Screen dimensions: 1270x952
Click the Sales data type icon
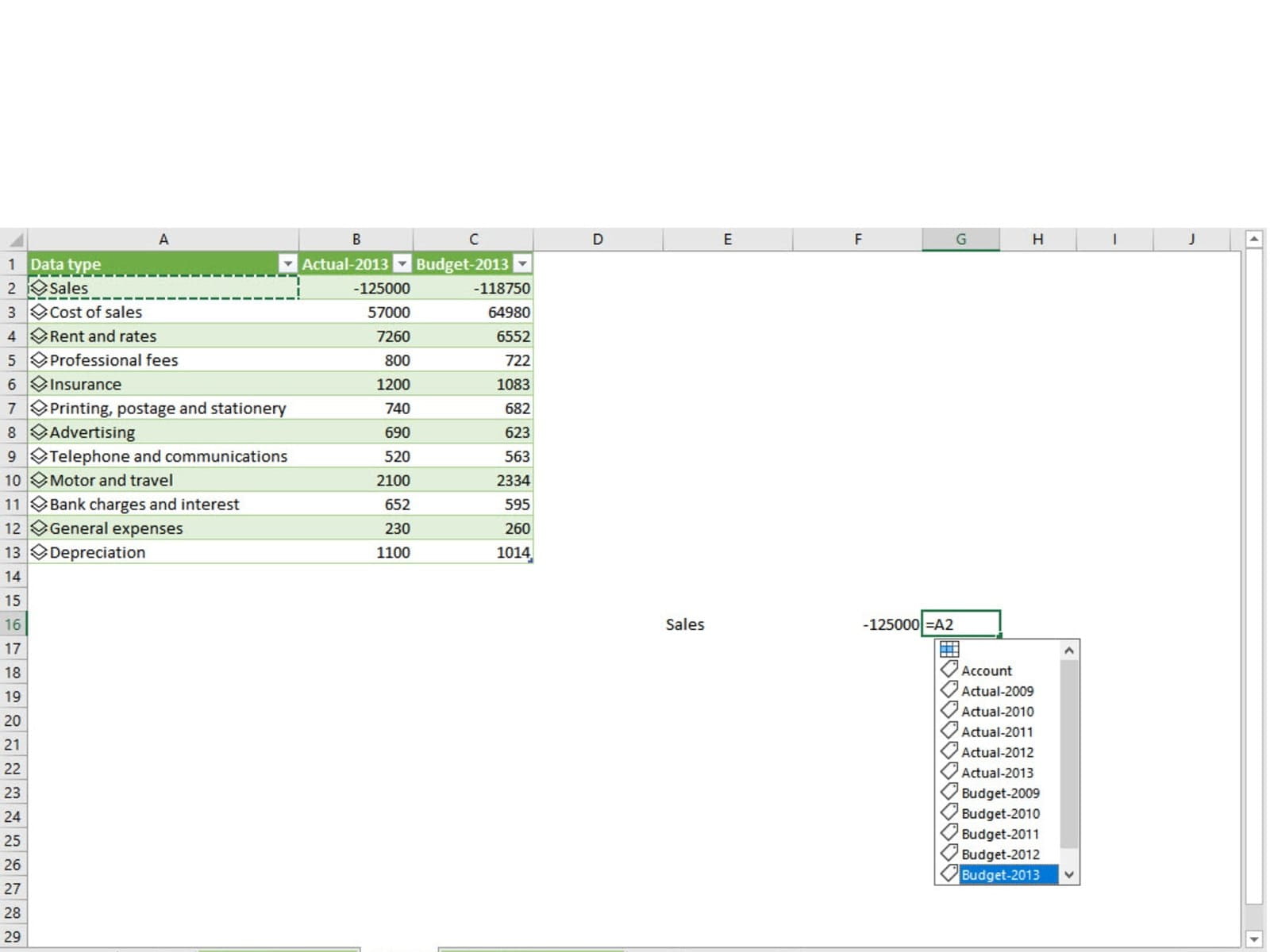38,288
